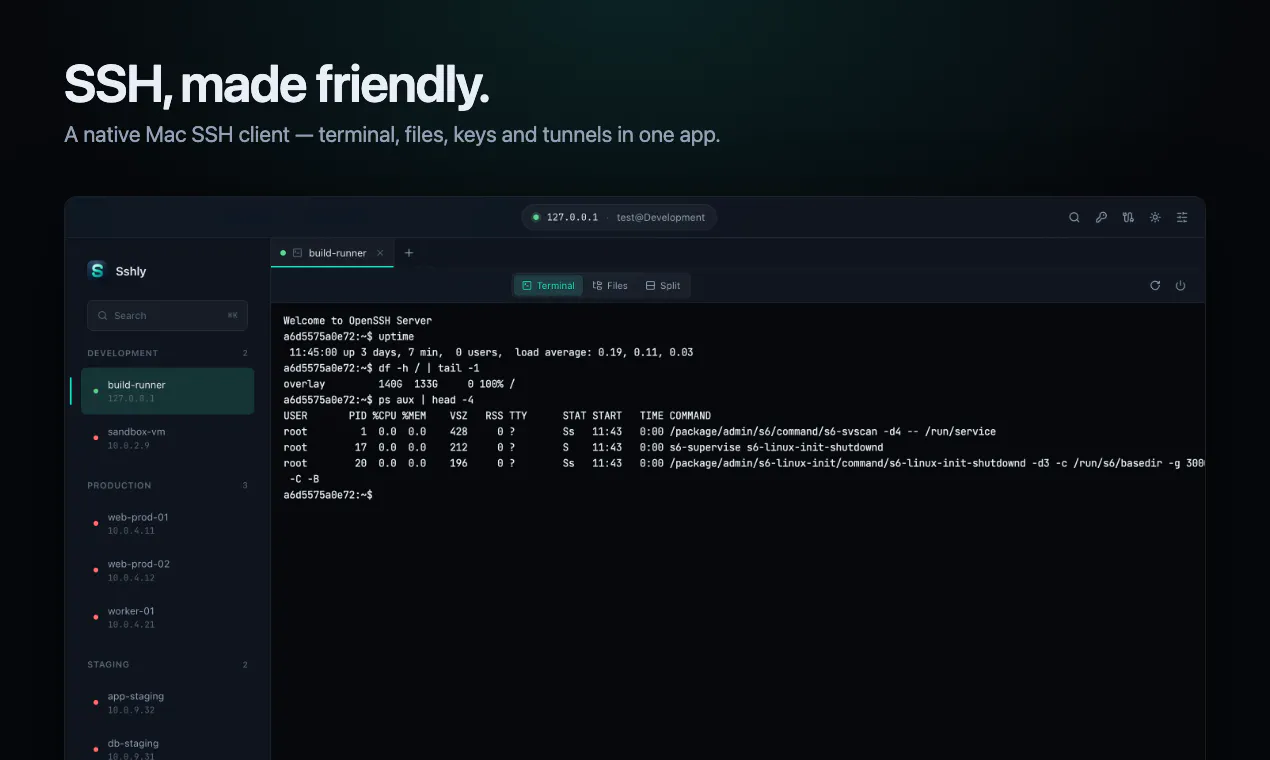
Task: Click the s6-supervise process row
Action: click(583, 447)
